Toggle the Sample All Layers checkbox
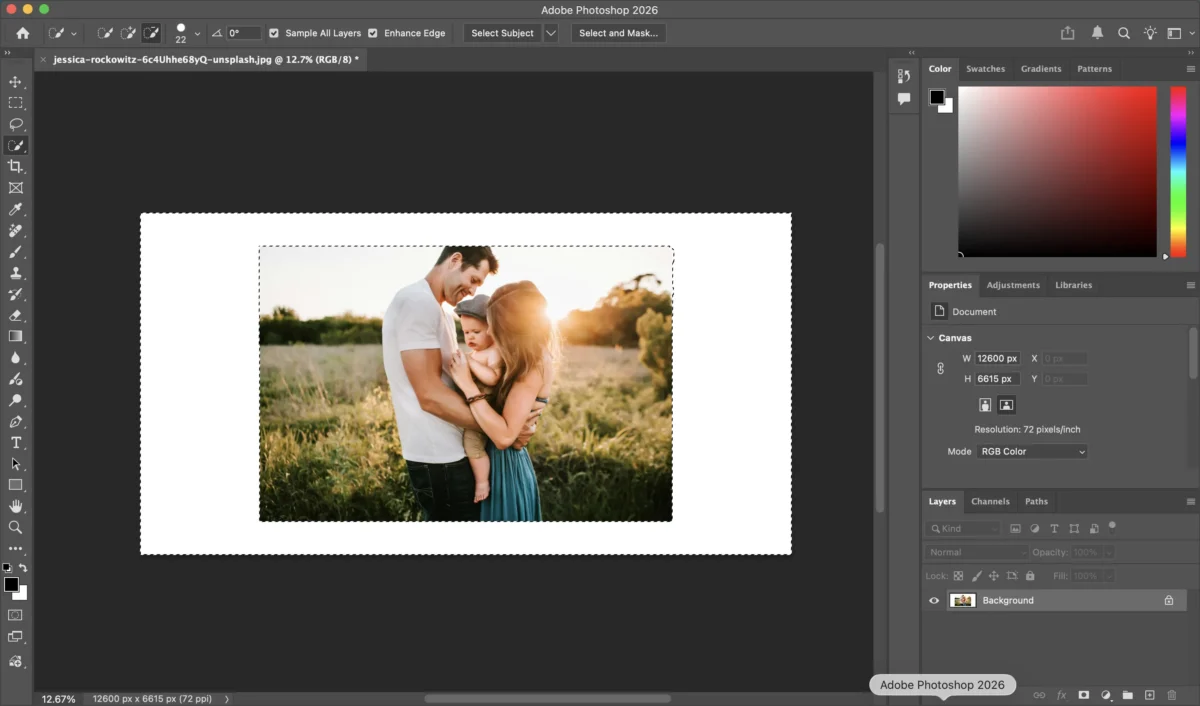Image resolution: width=1200 pixels, height=706 pixels. click(274, 33)
